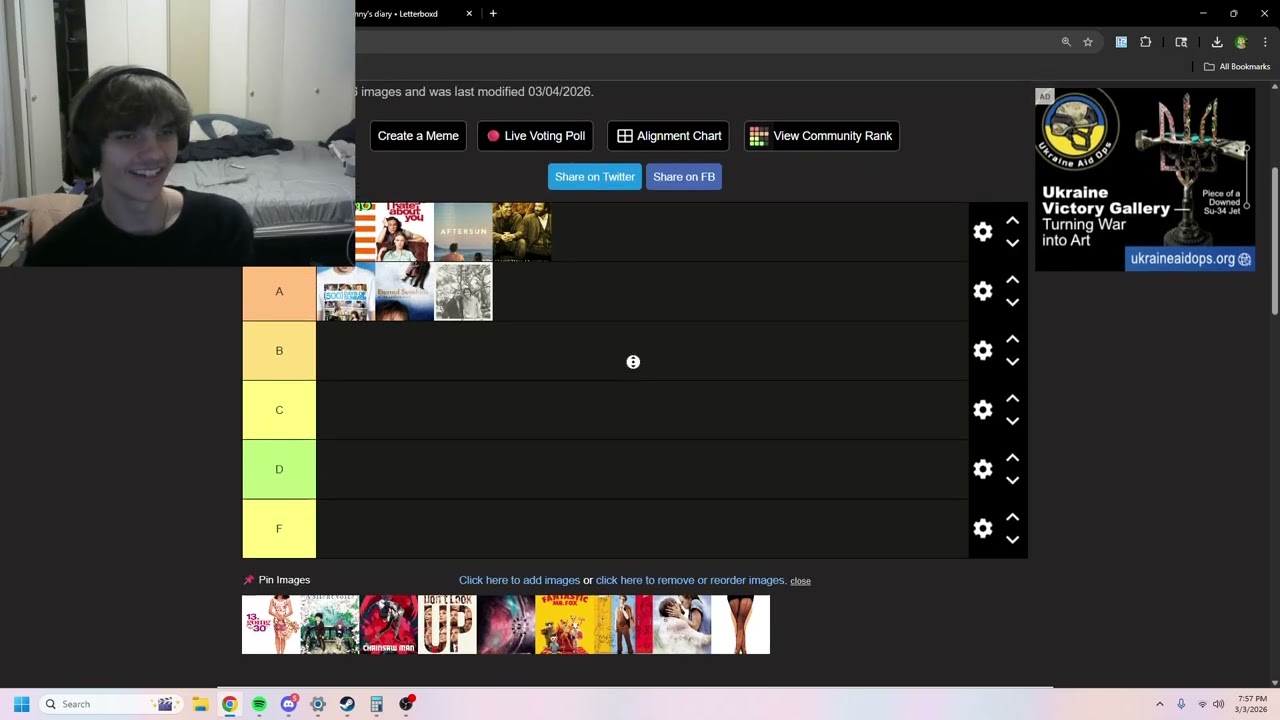This screenshot has height=720, width=1280.
Task: Open the Extensions puzzle menu
Action: pyautogui.click(x=1146, y=42)
